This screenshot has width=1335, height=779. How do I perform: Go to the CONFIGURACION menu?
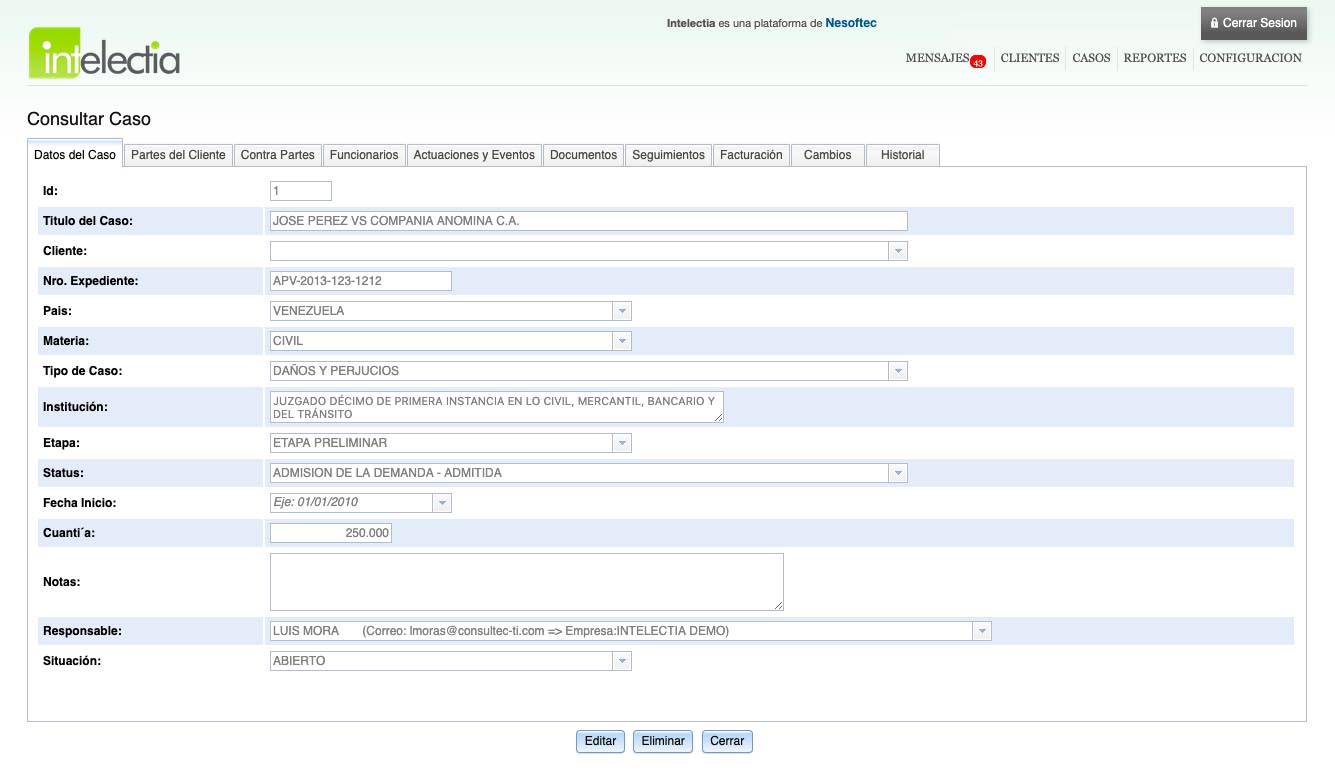(1250, 58)
